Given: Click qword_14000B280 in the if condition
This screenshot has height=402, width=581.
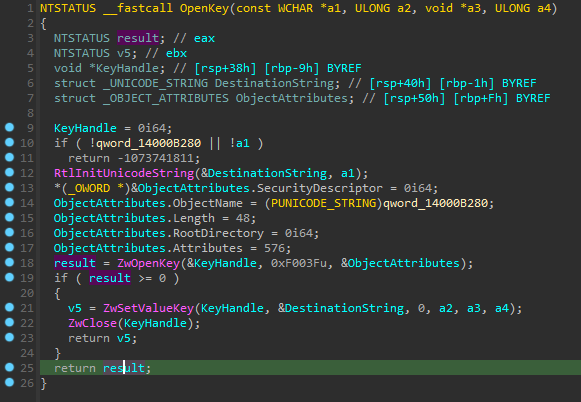Looking at the screenshot, I should (149, 143).
